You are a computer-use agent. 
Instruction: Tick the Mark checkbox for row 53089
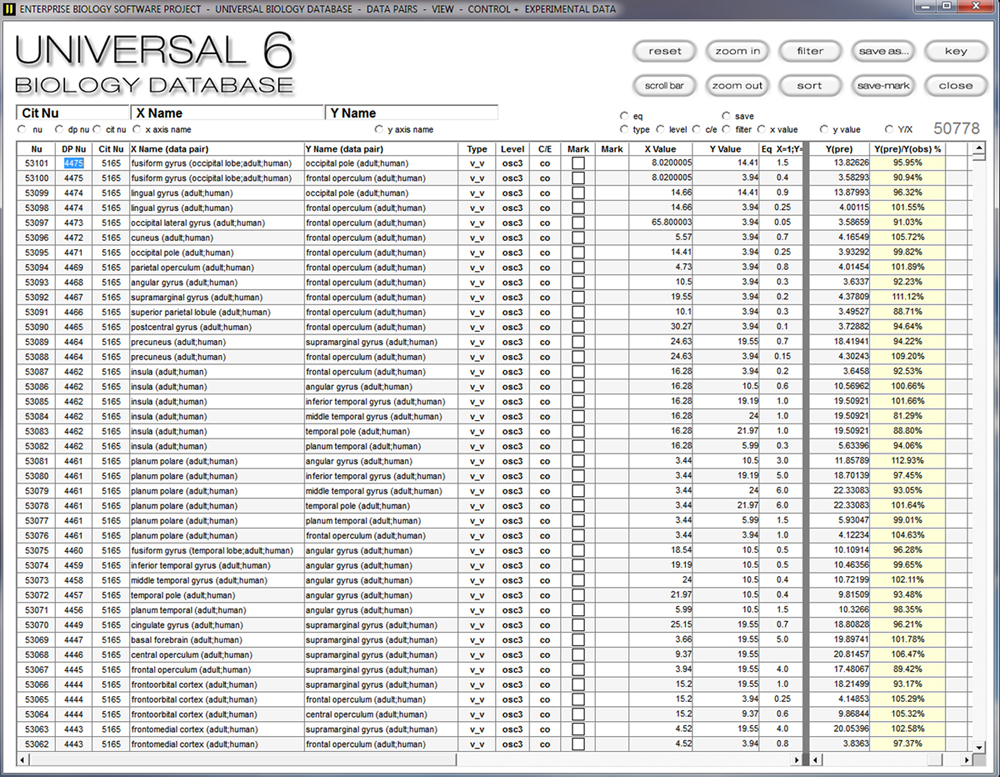click(578, 342)
